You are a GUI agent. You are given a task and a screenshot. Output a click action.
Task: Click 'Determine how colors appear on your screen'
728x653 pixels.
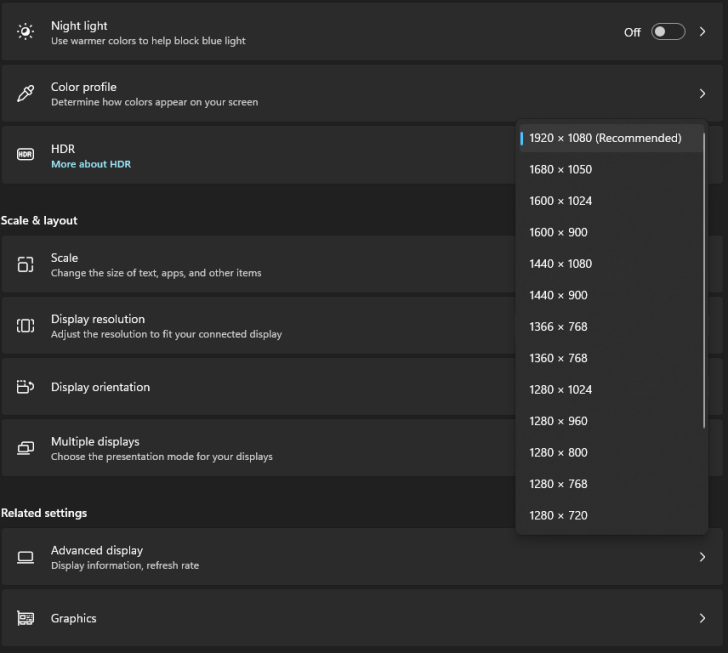point(155,102)
